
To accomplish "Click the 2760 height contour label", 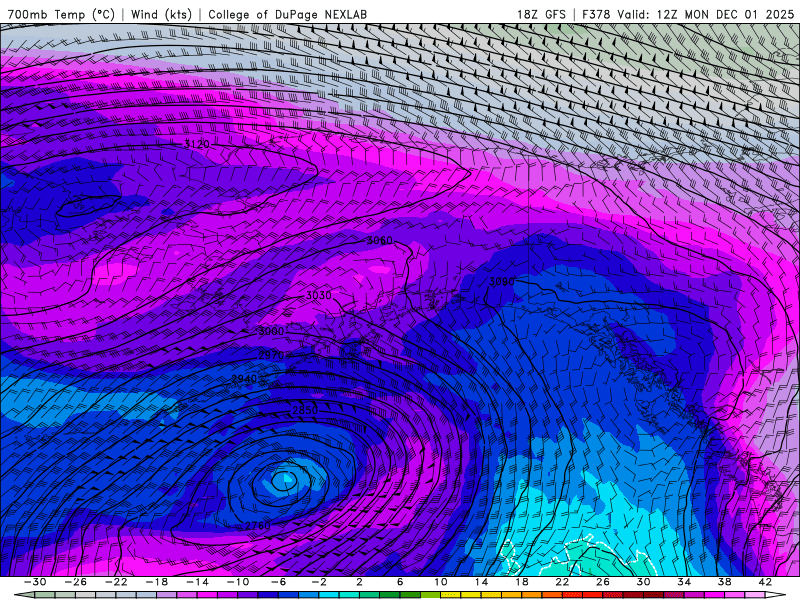I will (258, 526).
